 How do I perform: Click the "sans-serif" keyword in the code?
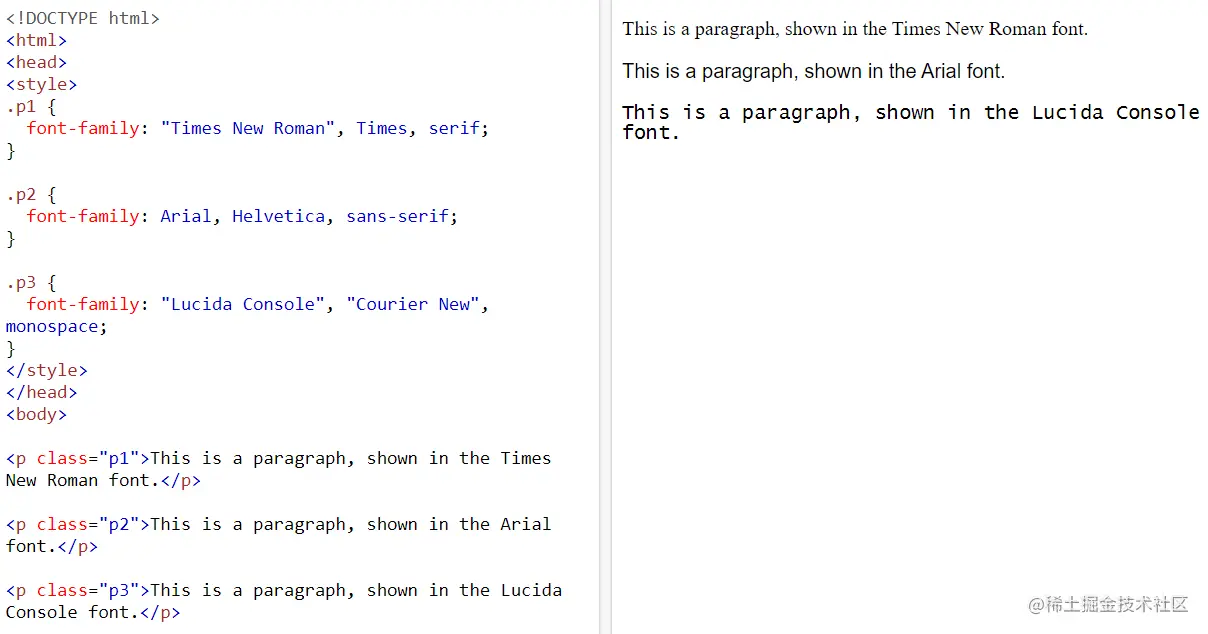tap(398, 216)
